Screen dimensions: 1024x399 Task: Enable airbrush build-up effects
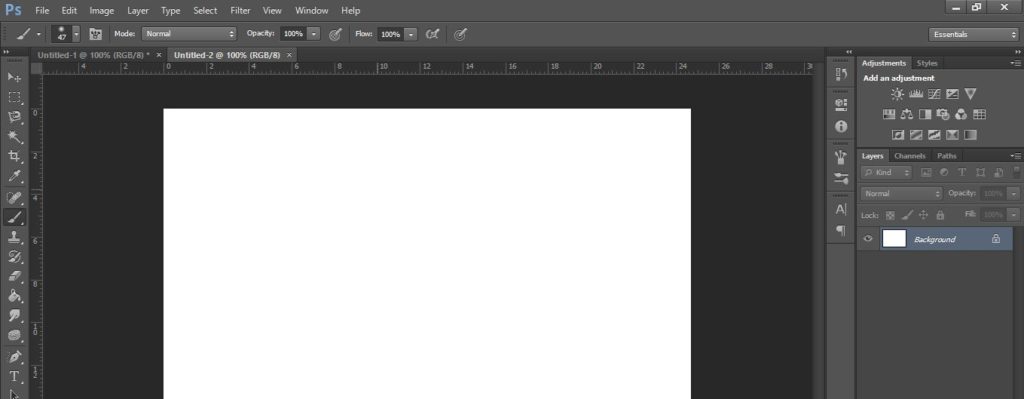[432, 34]
